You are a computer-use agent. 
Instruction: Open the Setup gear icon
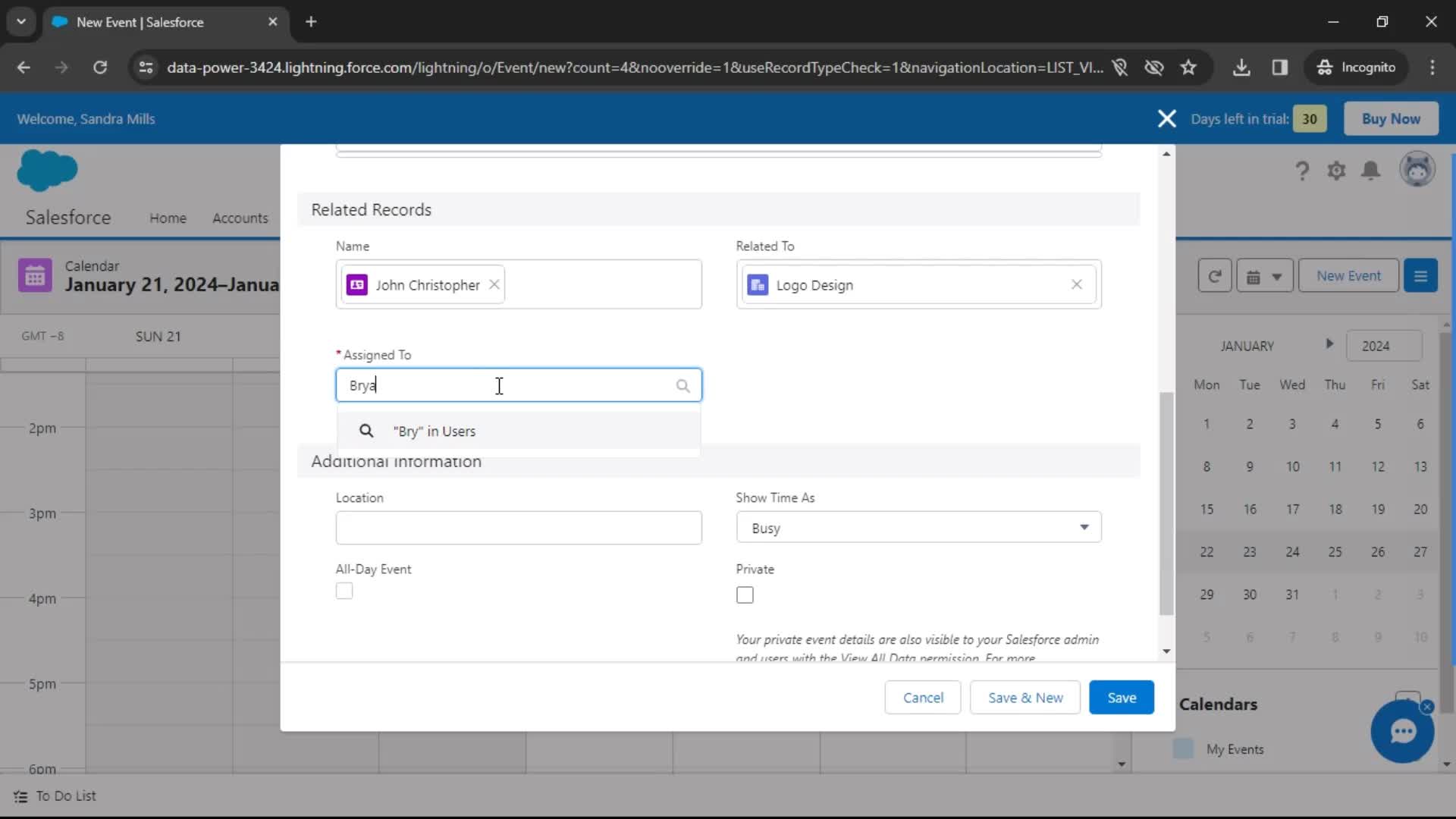tap(1336, 171)
